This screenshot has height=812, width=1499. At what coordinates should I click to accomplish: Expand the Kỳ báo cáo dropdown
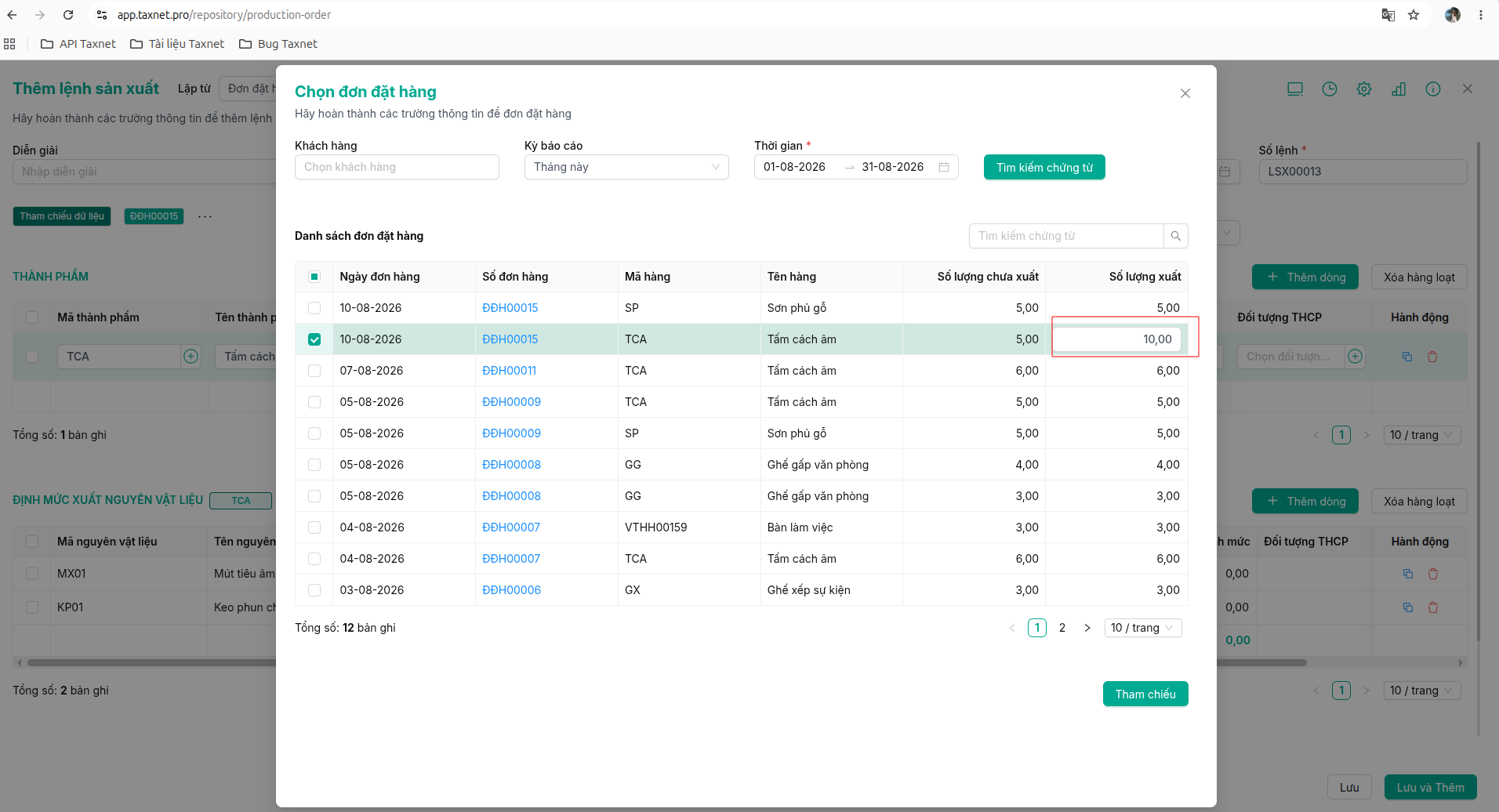(626, 167)
